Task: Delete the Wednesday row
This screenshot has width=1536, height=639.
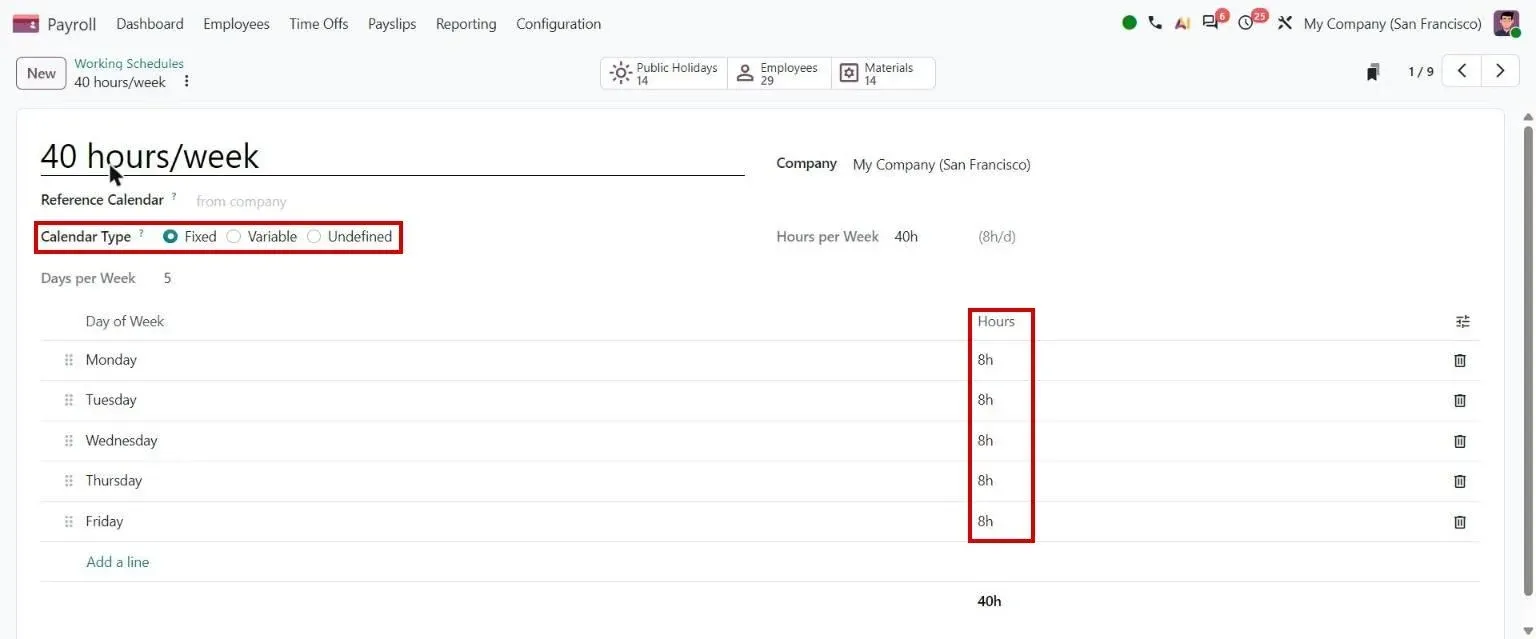Action: tap(1460, 441)
